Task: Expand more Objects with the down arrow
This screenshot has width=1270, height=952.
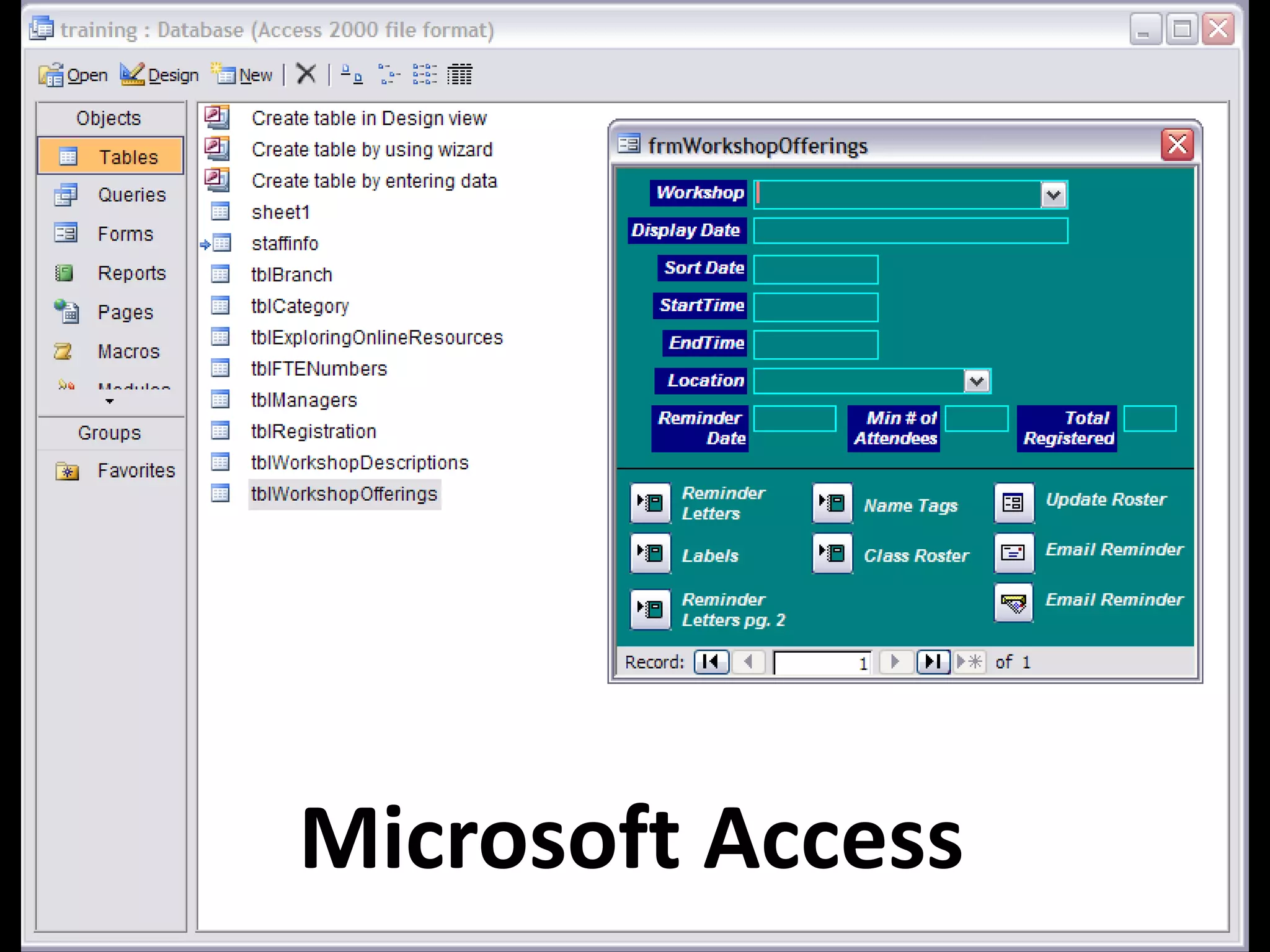Action: point(110,402)
